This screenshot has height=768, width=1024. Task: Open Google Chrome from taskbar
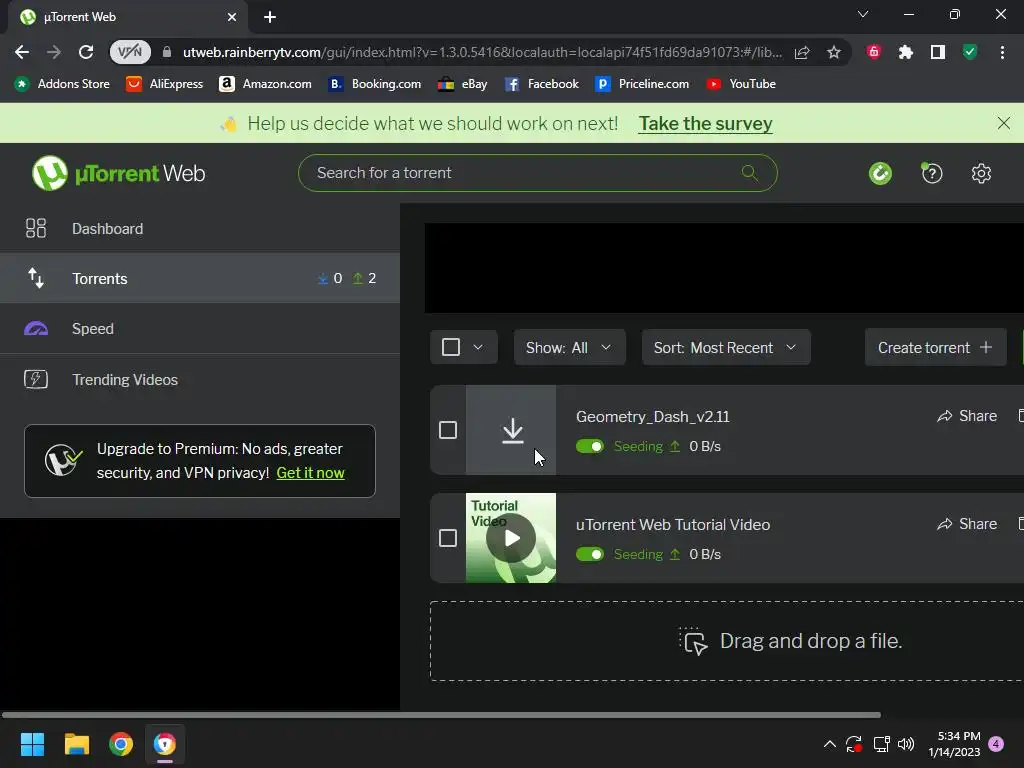121,744
